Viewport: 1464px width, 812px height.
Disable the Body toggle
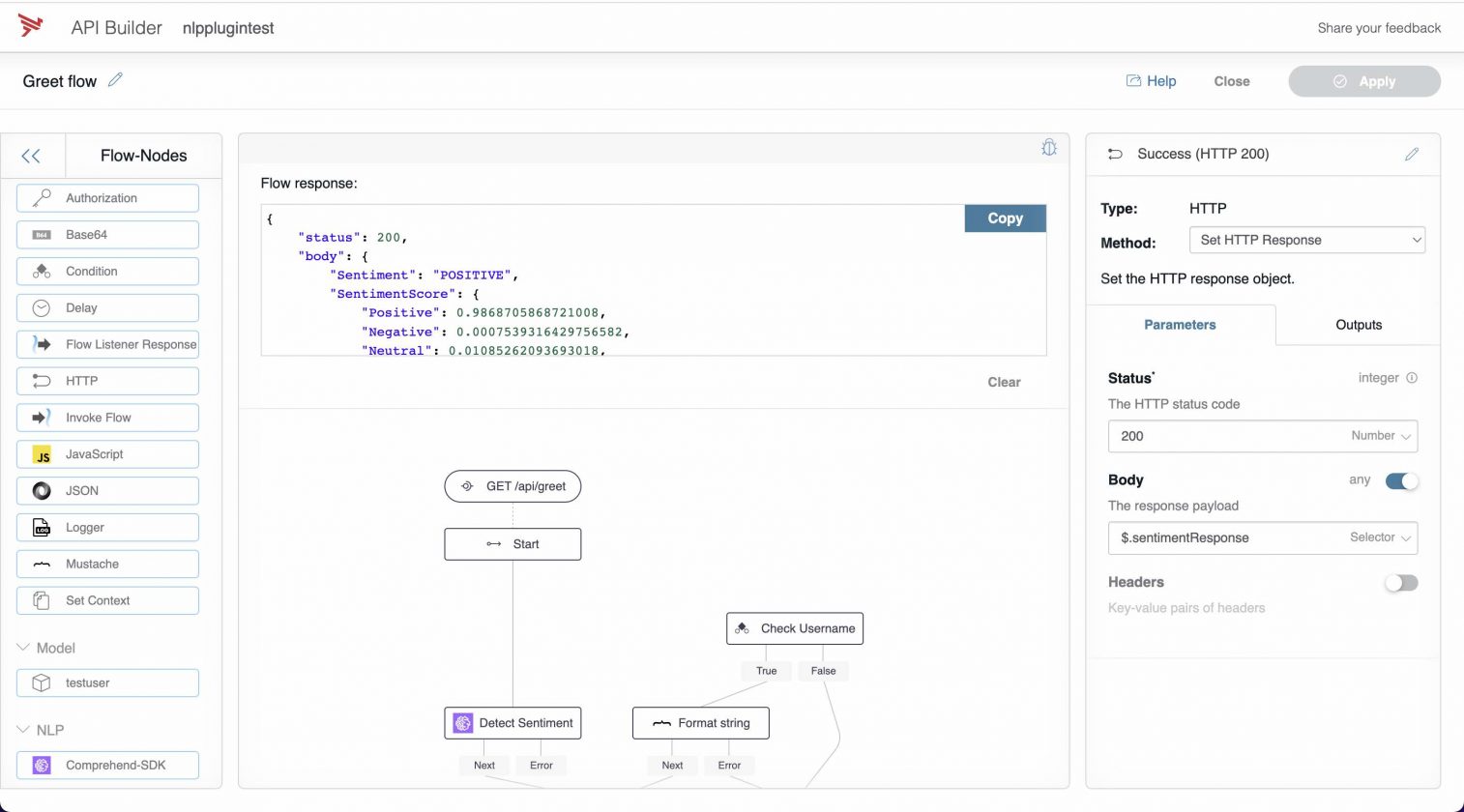(1401, 480)
